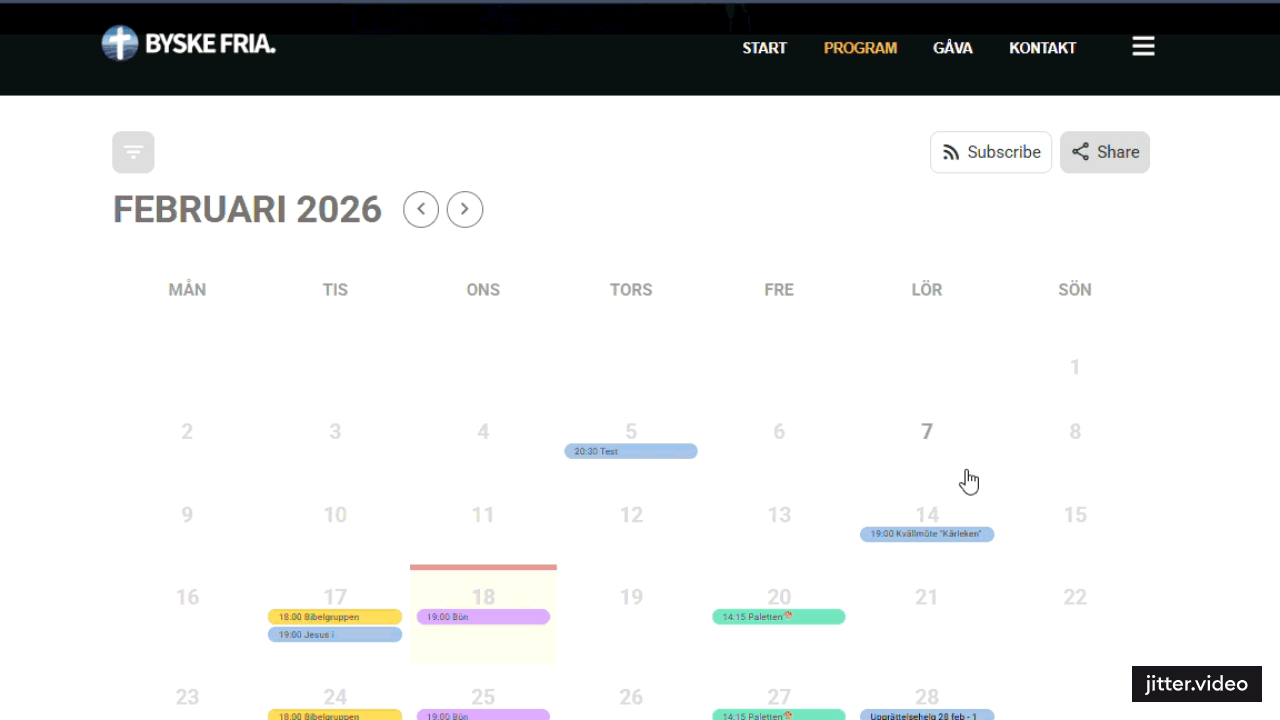Open the calendar filter icon button
This screenshot has width=1280, height=720.
pyautogui.click(x=133, y=152)
